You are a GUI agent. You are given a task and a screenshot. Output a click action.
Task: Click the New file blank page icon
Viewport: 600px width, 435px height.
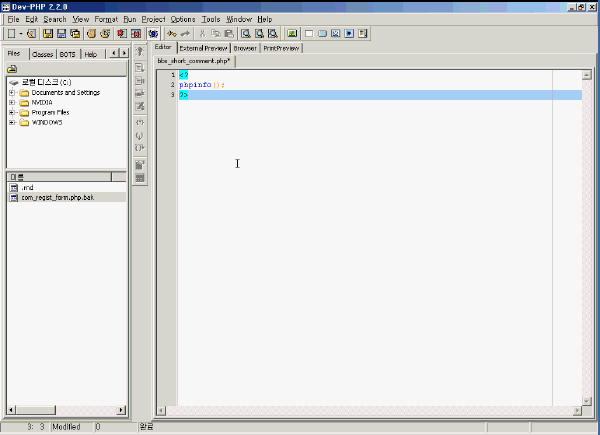pos(11,34)
